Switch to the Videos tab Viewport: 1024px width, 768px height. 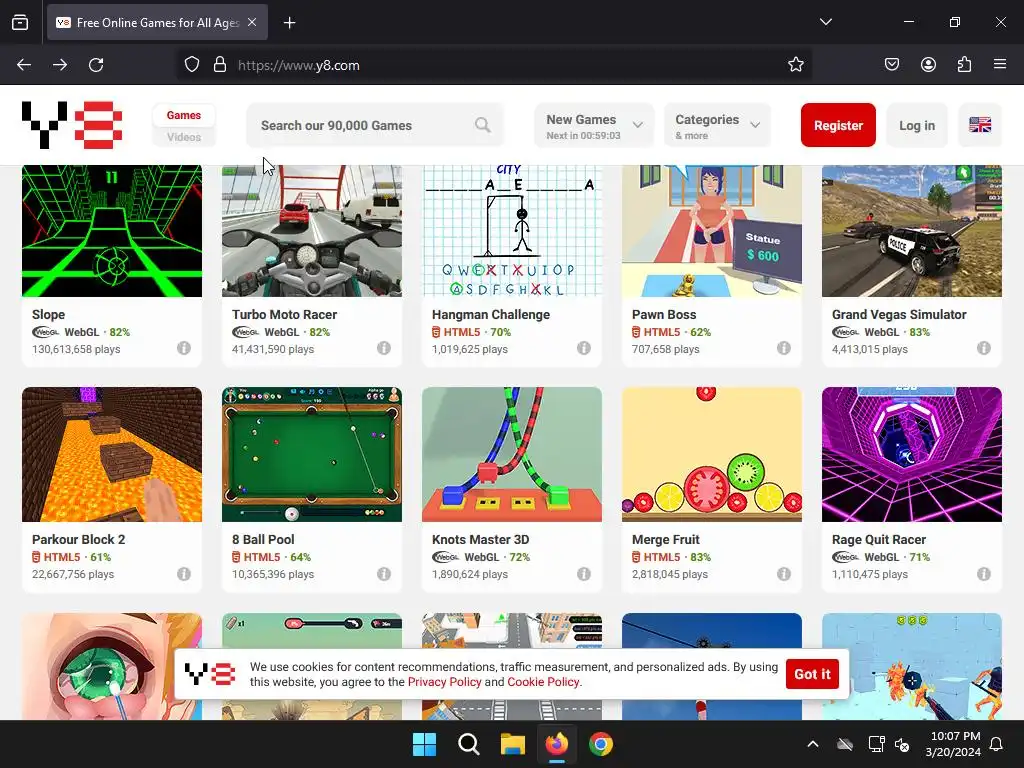point(184,137)
